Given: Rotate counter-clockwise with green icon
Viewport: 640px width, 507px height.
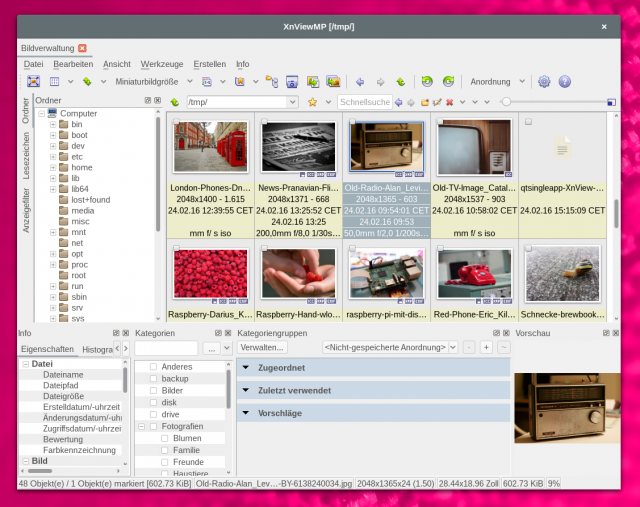Looking at the screenshot, I should 427,82.
